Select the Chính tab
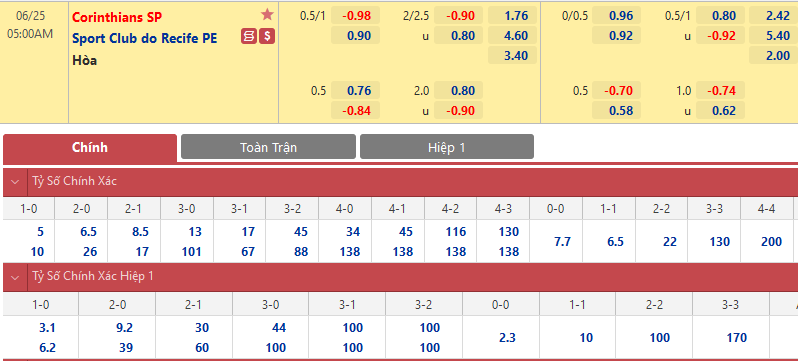 pyautogui.click(x=90, y=148)
